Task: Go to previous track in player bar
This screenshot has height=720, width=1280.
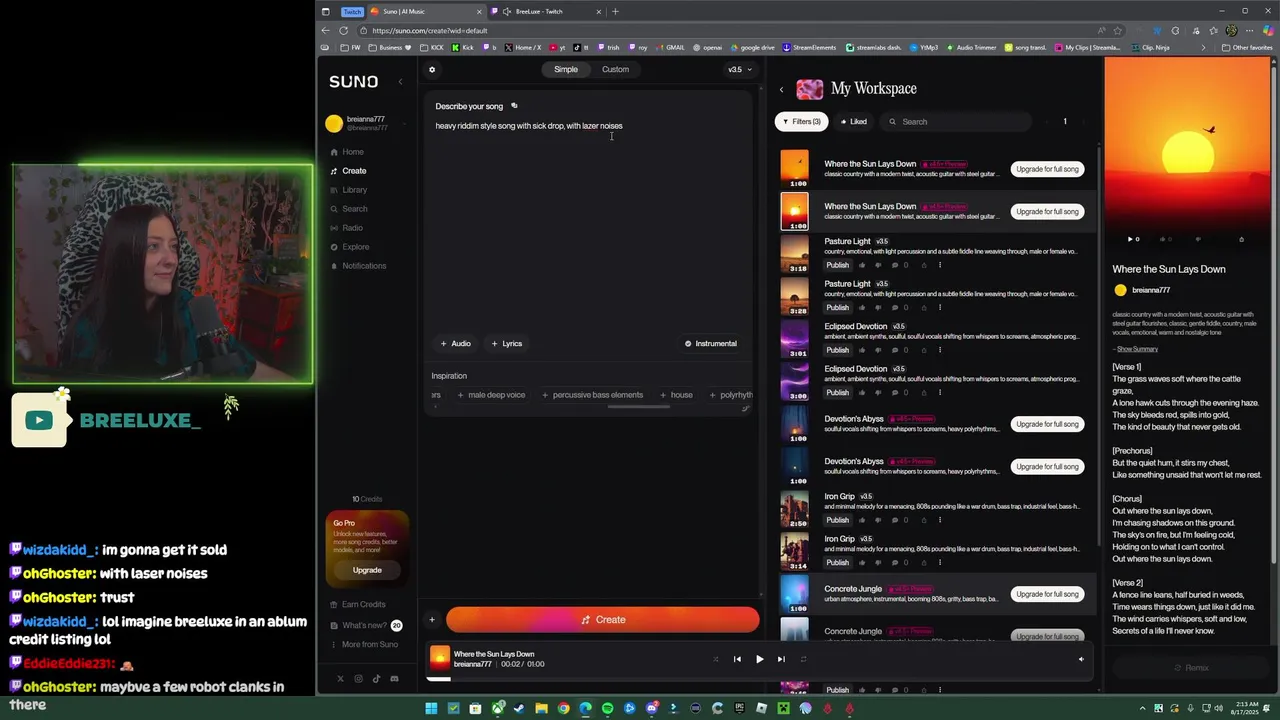Action: pyautogui.click(x=737, y=659)
